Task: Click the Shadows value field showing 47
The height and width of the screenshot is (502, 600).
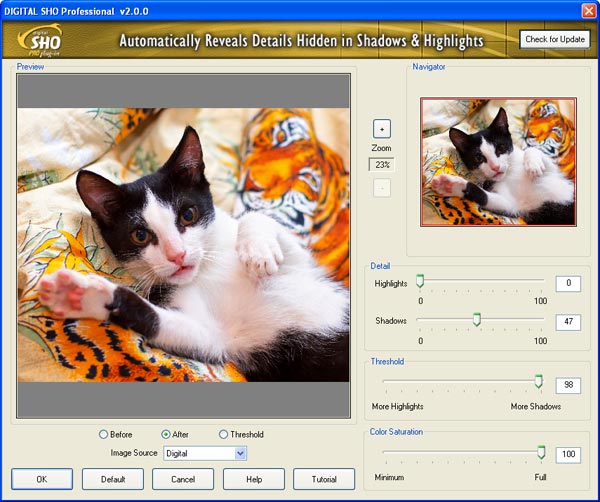Action: (568, 321)
